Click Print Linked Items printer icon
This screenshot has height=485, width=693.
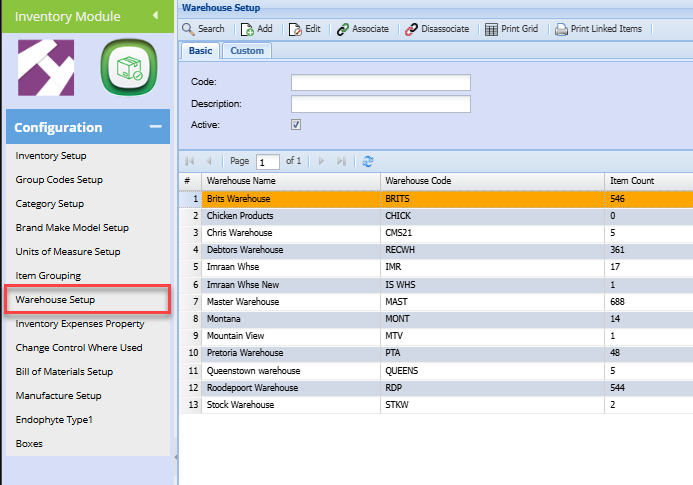pyautogui.click(x=562, y=29)
